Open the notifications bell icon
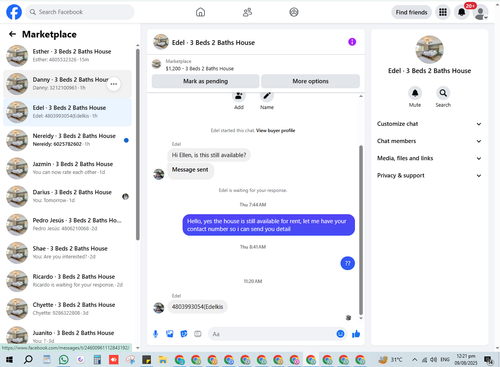 [461, 12]
